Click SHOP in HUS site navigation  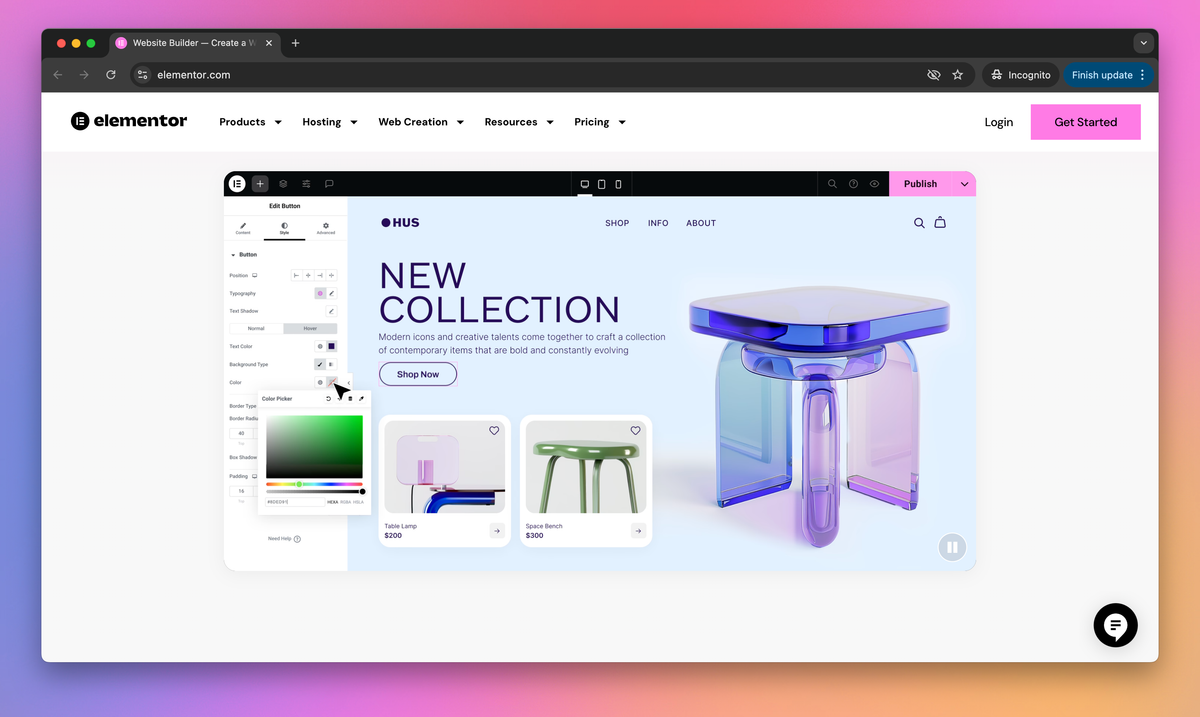pyautogui.click(x=617, y=223)
